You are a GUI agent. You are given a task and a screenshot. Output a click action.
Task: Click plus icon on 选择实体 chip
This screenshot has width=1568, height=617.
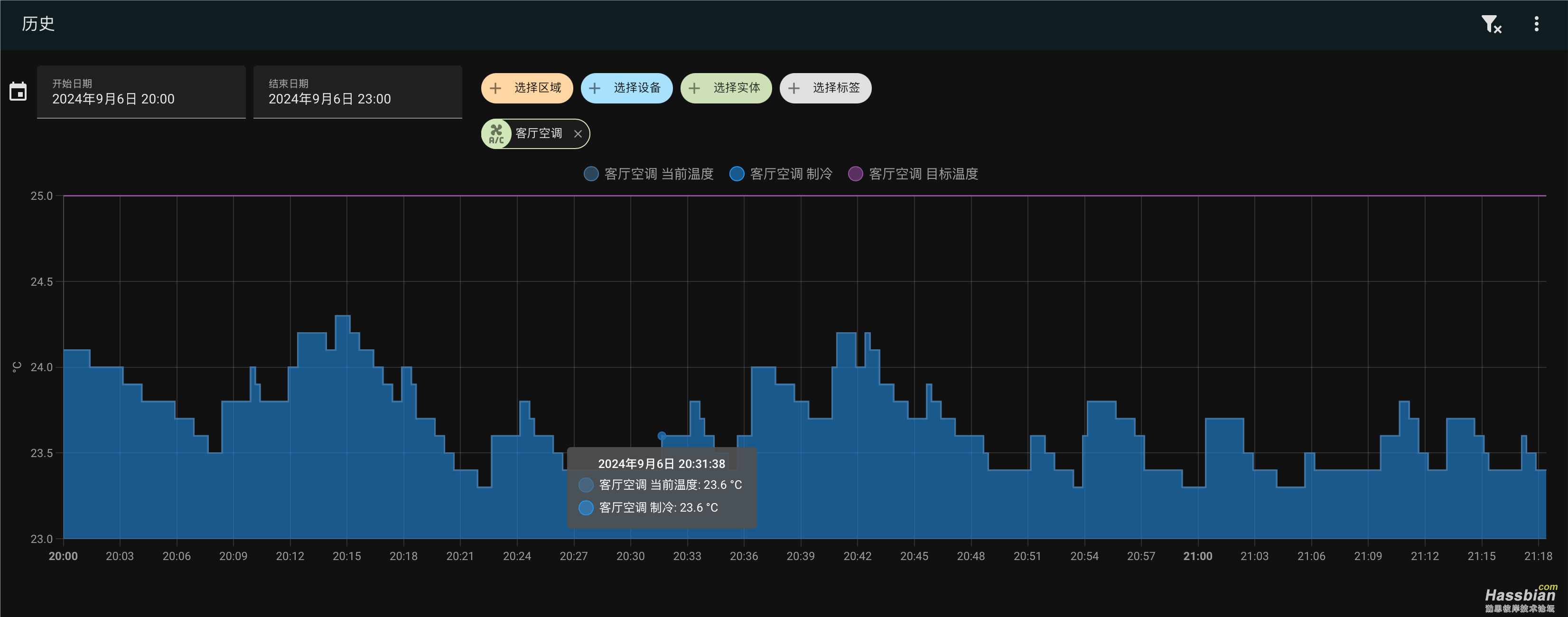point(694,88)
